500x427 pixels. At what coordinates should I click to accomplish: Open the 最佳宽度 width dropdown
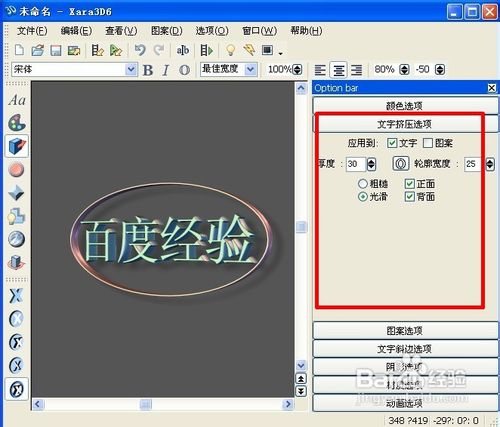(x=251, y=69)
